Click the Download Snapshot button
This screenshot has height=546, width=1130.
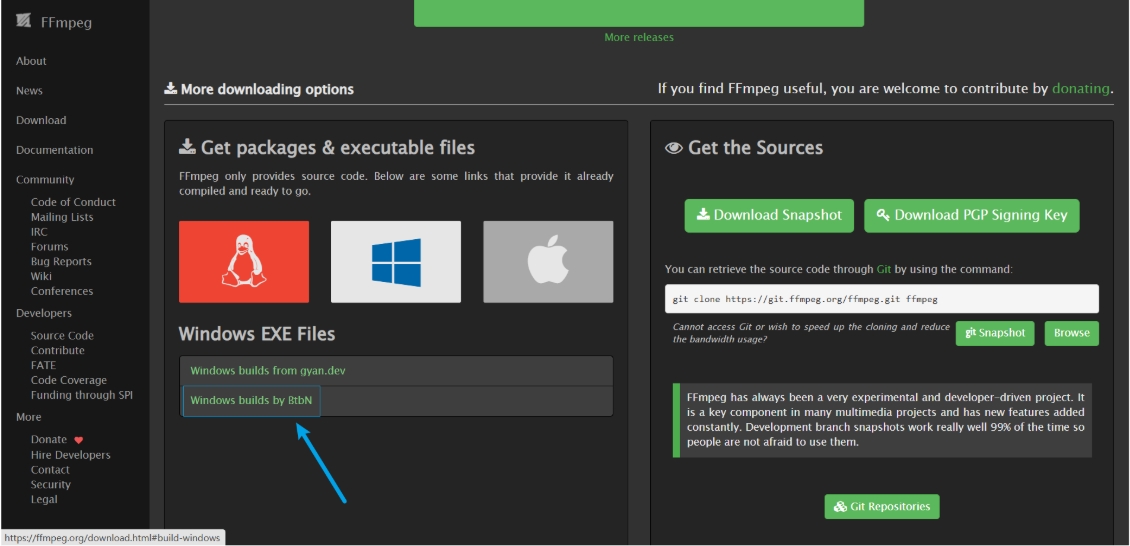[769, 215]
